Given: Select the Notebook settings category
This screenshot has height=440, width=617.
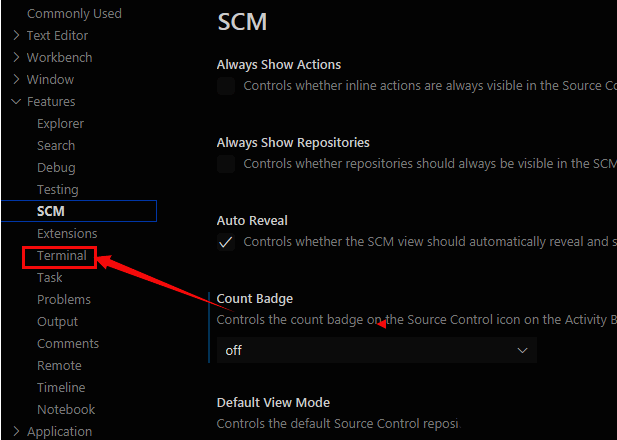Looking at the screenshot, I should coord(66,410).
